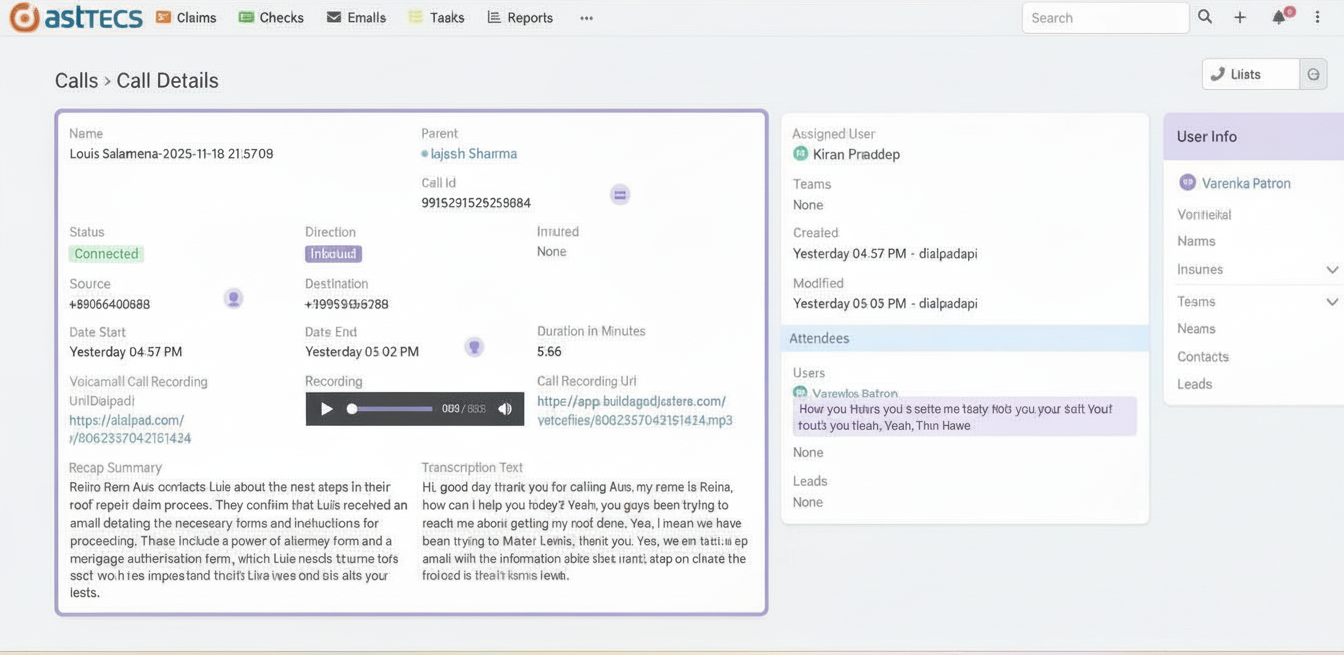The height and width of the screenshot is (655, 1344).
Task: Click inside the Search field
Action: coord(1104,18)
